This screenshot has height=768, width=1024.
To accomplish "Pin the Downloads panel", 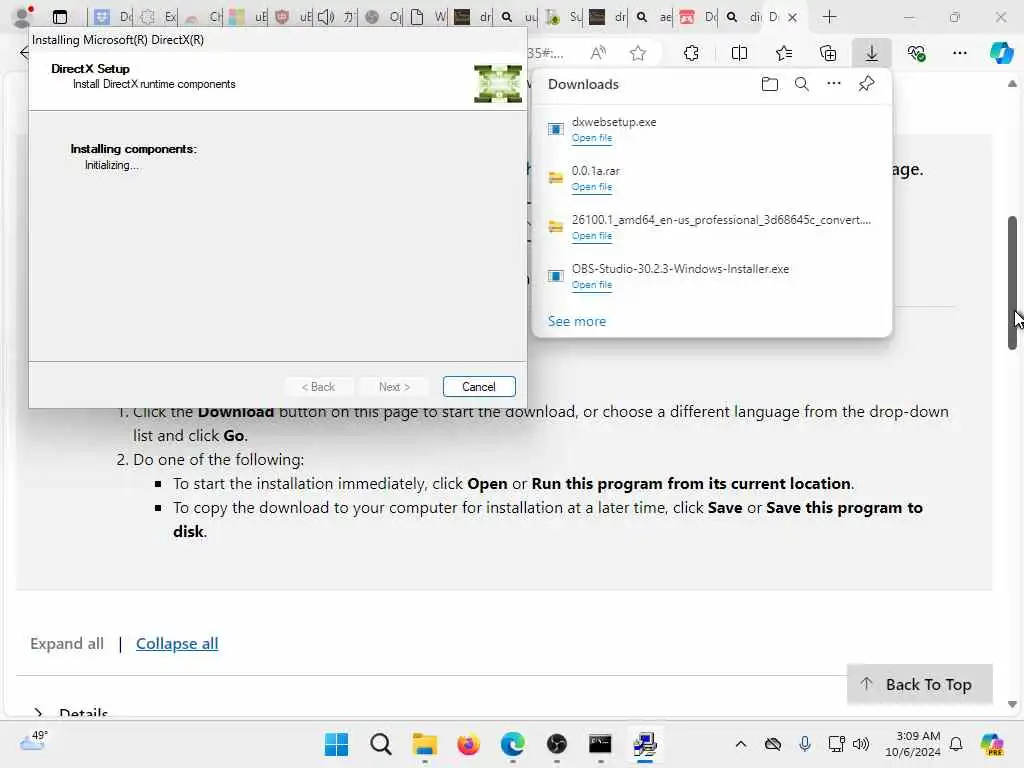I will (866, 84).
